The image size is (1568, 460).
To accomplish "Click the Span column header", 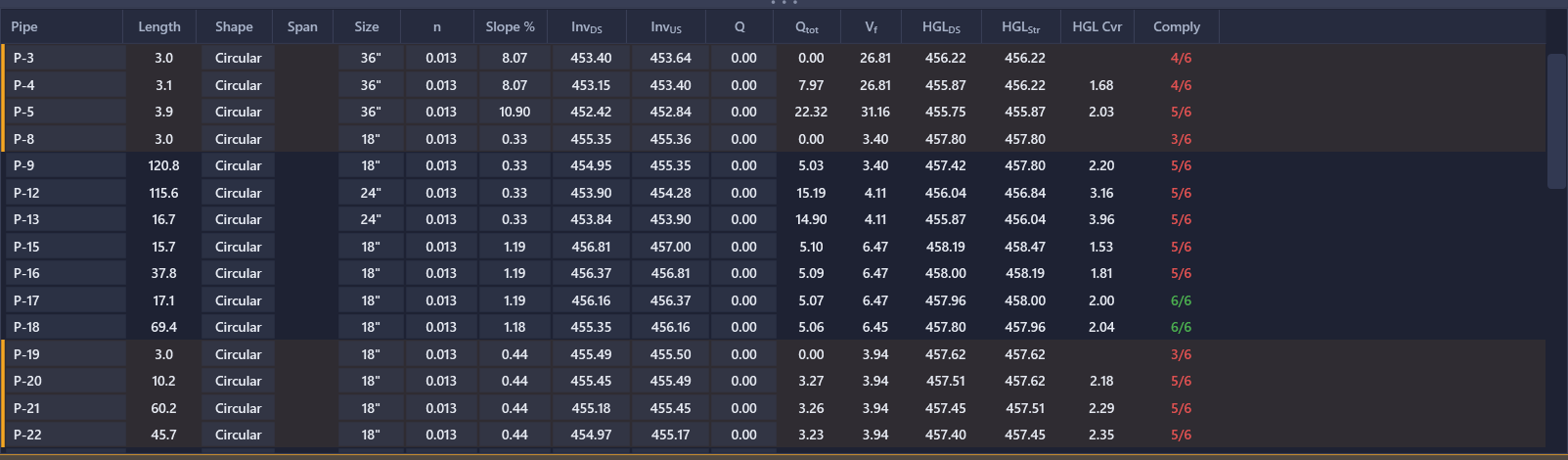I will pyautogui.click(x=302, y=27).
